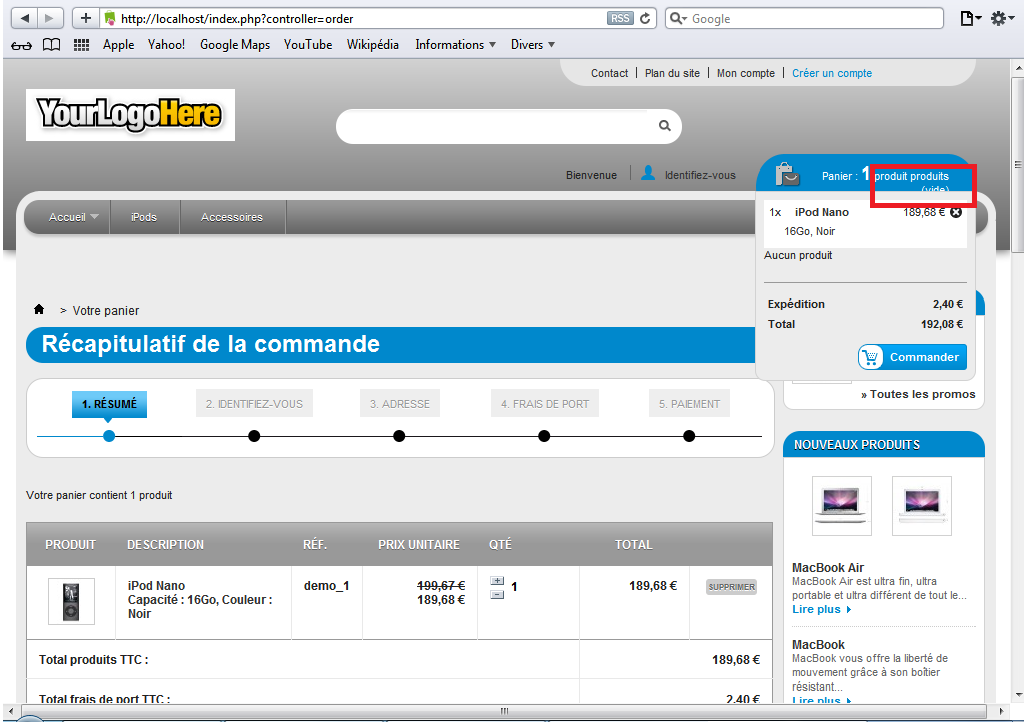Image resolution: width=1024 pixels, height=722 pixels.
Task: Go back using the browser back arrow
Action: [x=25, y=18]
